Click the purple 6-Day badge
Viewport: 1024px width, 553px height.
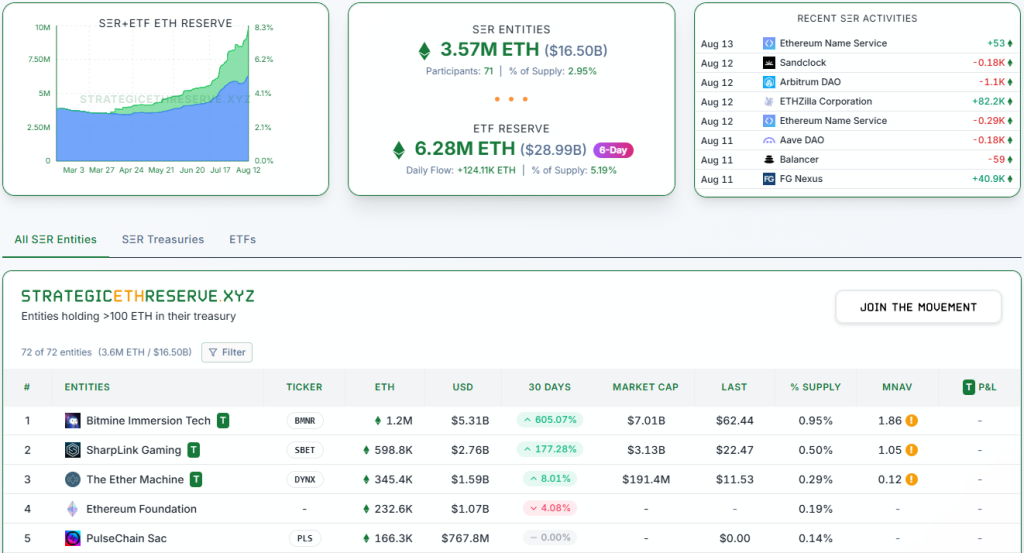(613, 150)
